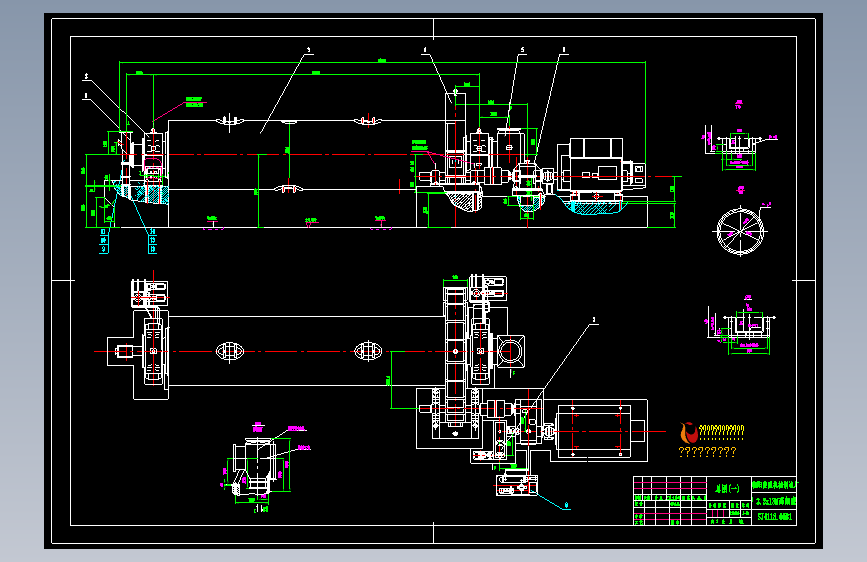Image resolution: width=867 pixels, height=562 pixels.
Task: Select the drive motor rectangle in plan view
Action: (x=594, y=431)
